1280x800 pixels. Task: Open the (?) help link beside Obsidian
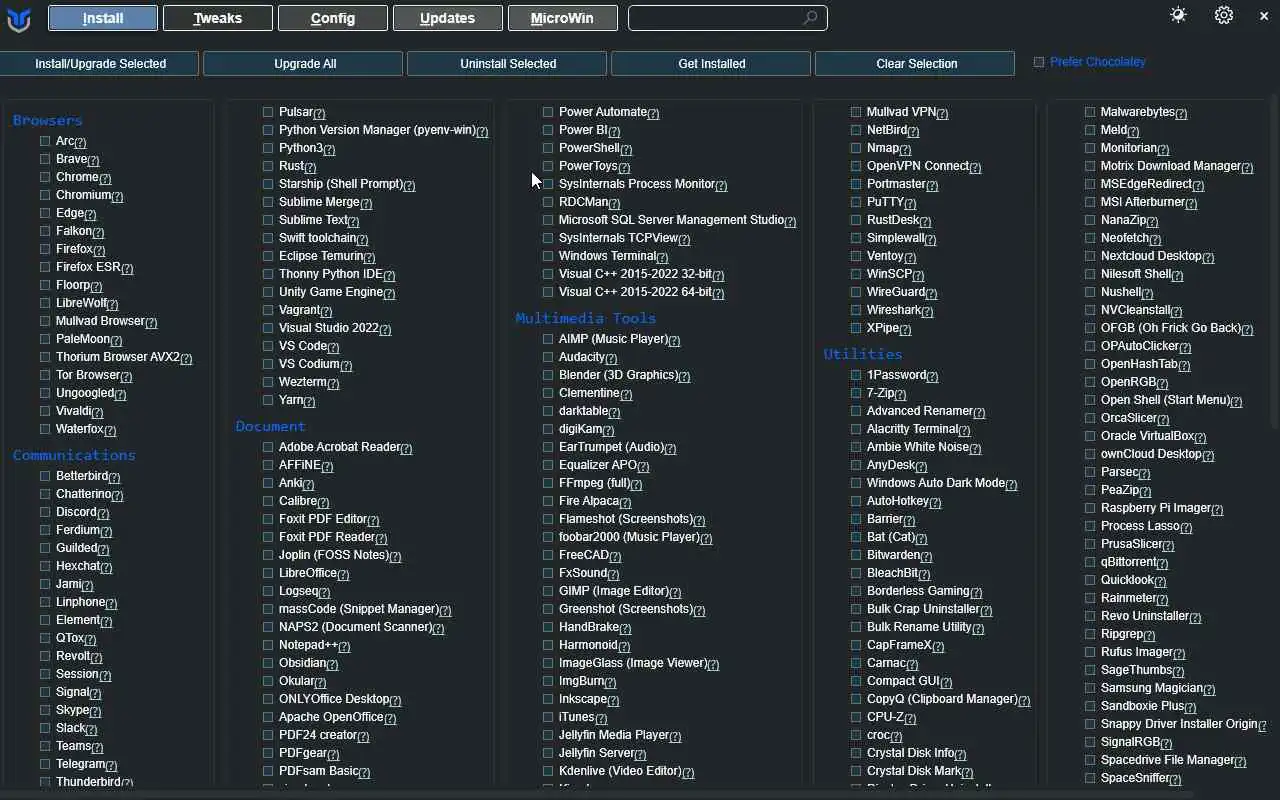332,664
